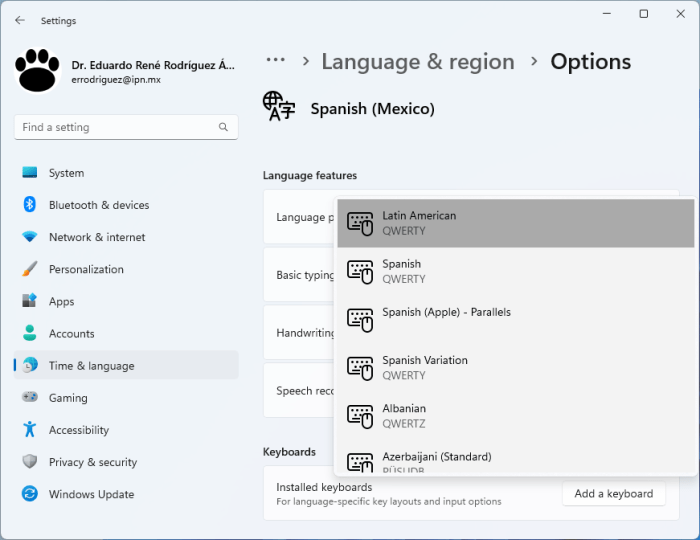Click the Language & region breadcrumb
The image size is (700, 540).
417,62
